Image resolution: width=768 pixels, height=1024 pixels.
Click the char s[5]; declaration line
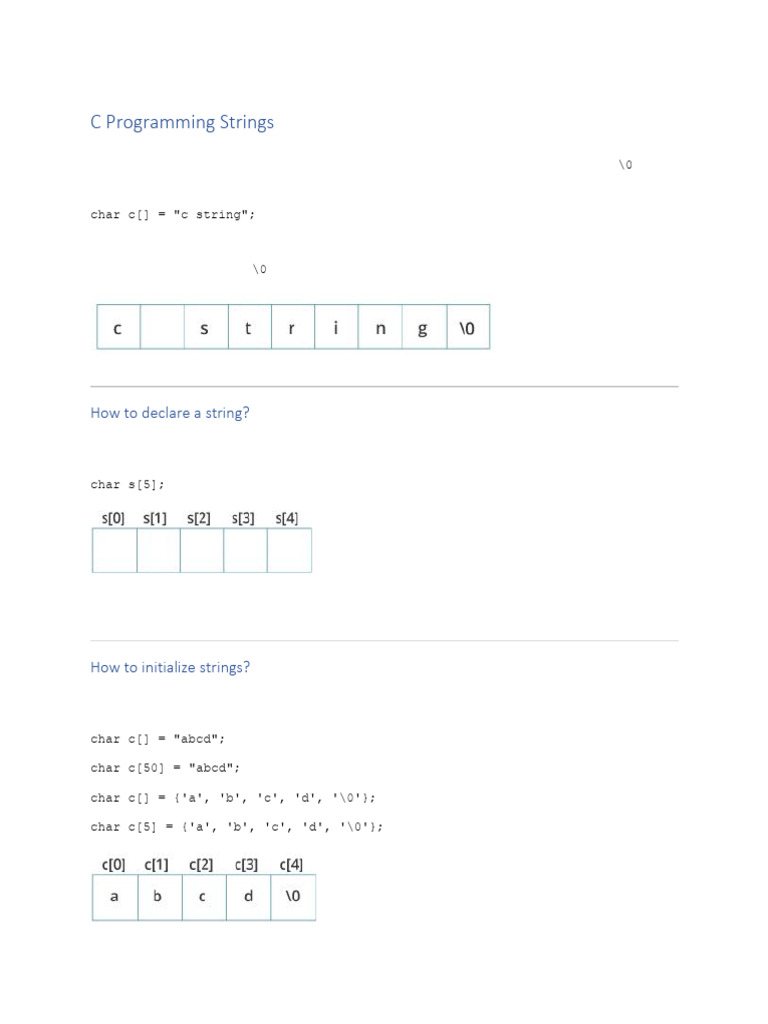tap(128, 485)
